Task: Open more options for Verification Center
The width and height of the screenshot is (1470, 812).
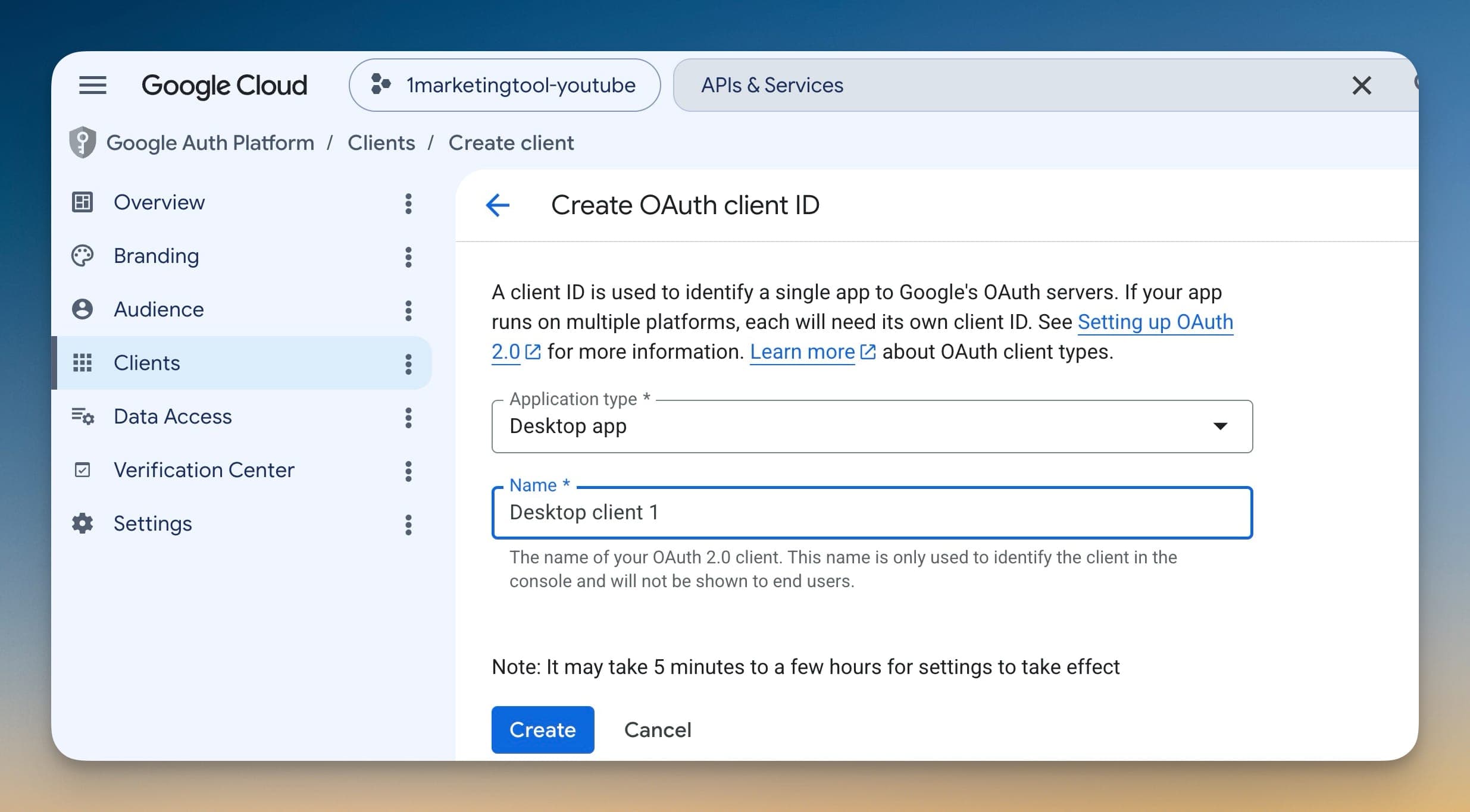Action: 408,471
